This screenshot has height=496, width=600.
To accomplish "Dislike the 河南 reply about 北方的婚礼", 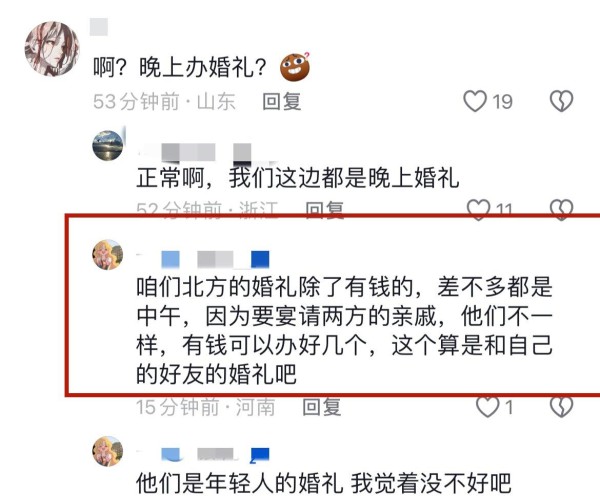I will point(561,407).
